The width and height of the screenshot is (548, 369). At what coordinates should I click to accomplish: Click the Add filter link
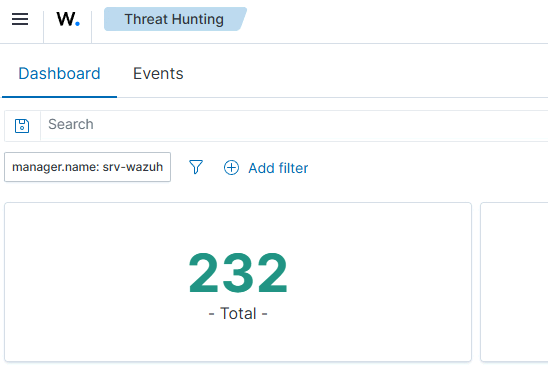pos(278,168)
